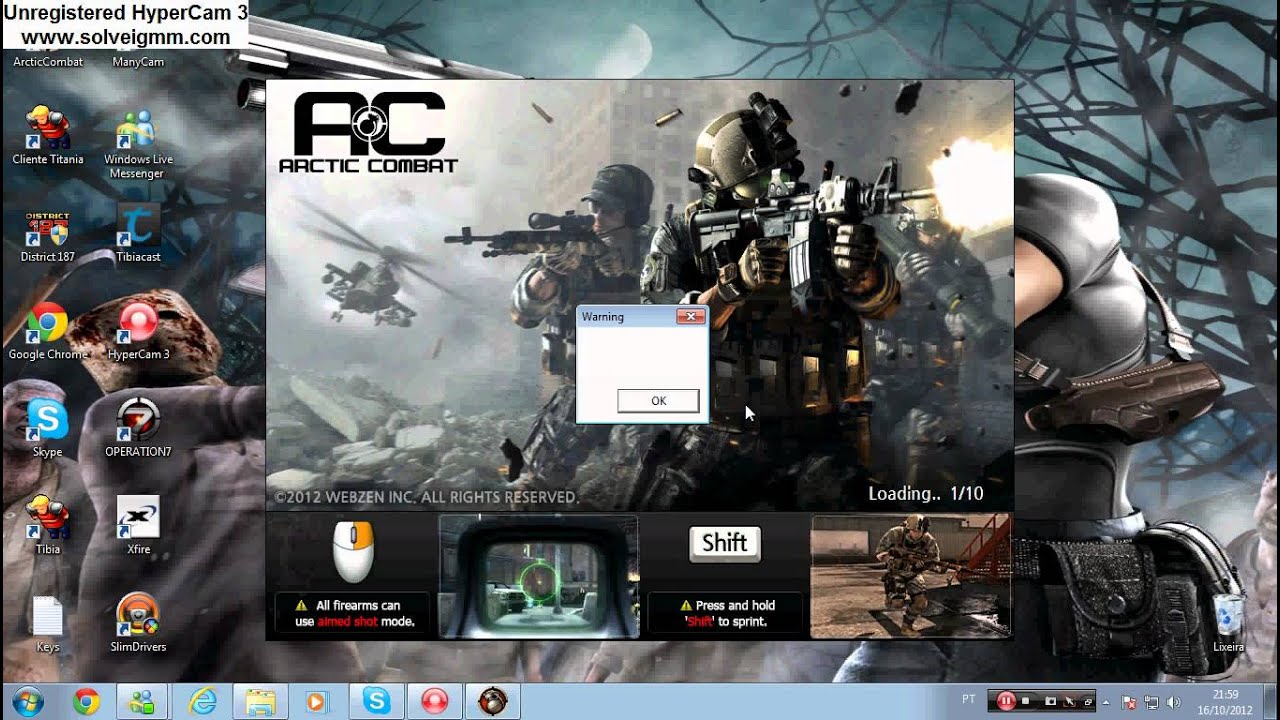Click "All firearms can use aimed shot mode" tip

(352, 613)
